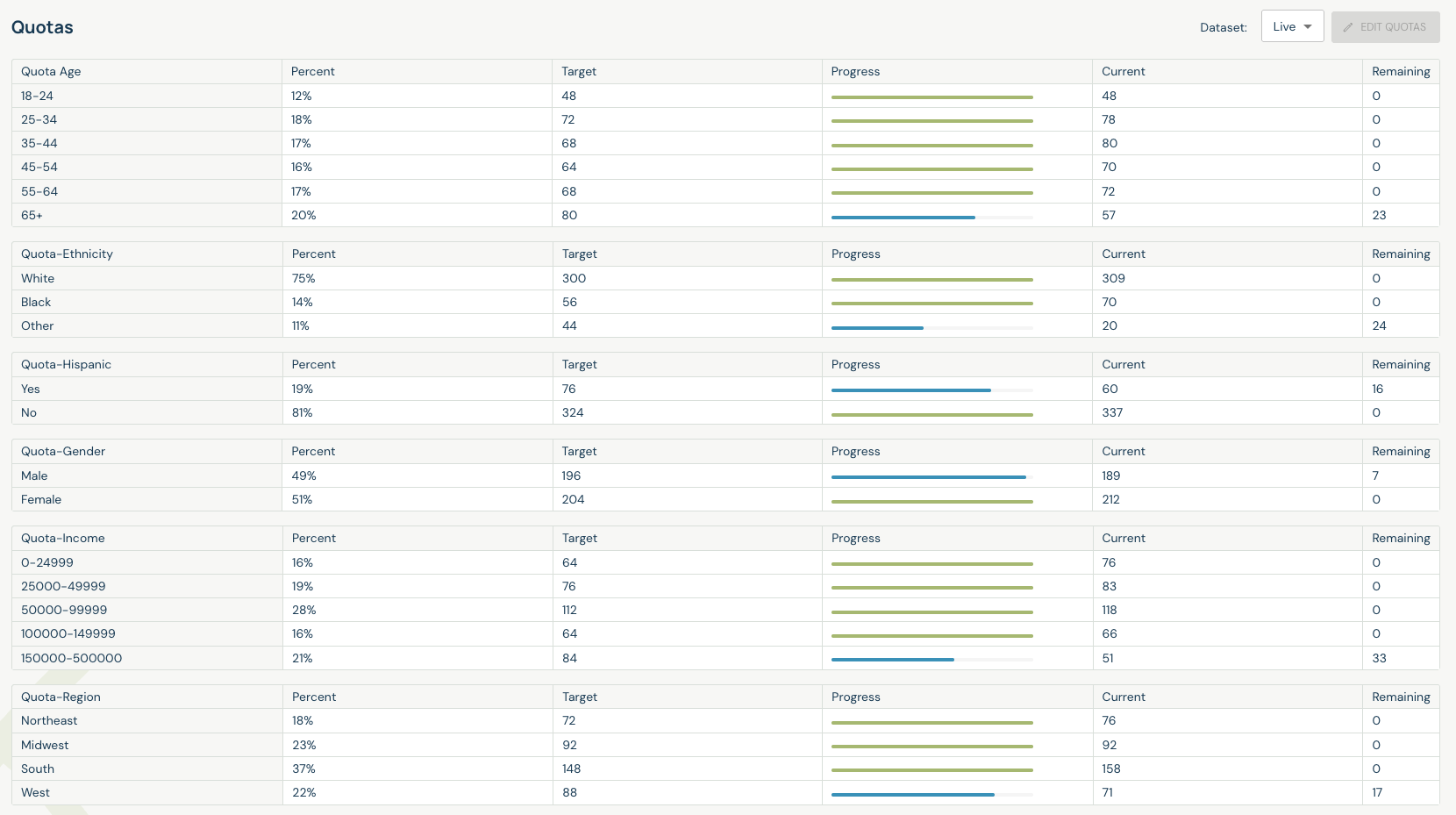Click remaining value 17 for West

coord(1377,792)
